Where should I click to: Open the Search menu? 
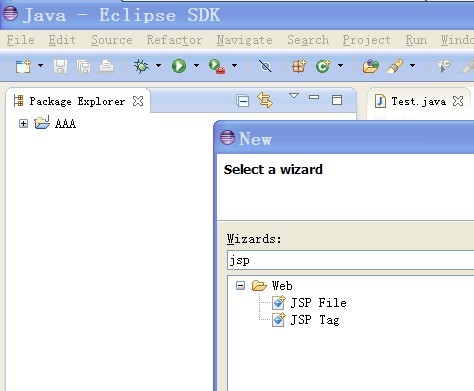[x=308, y=40]
